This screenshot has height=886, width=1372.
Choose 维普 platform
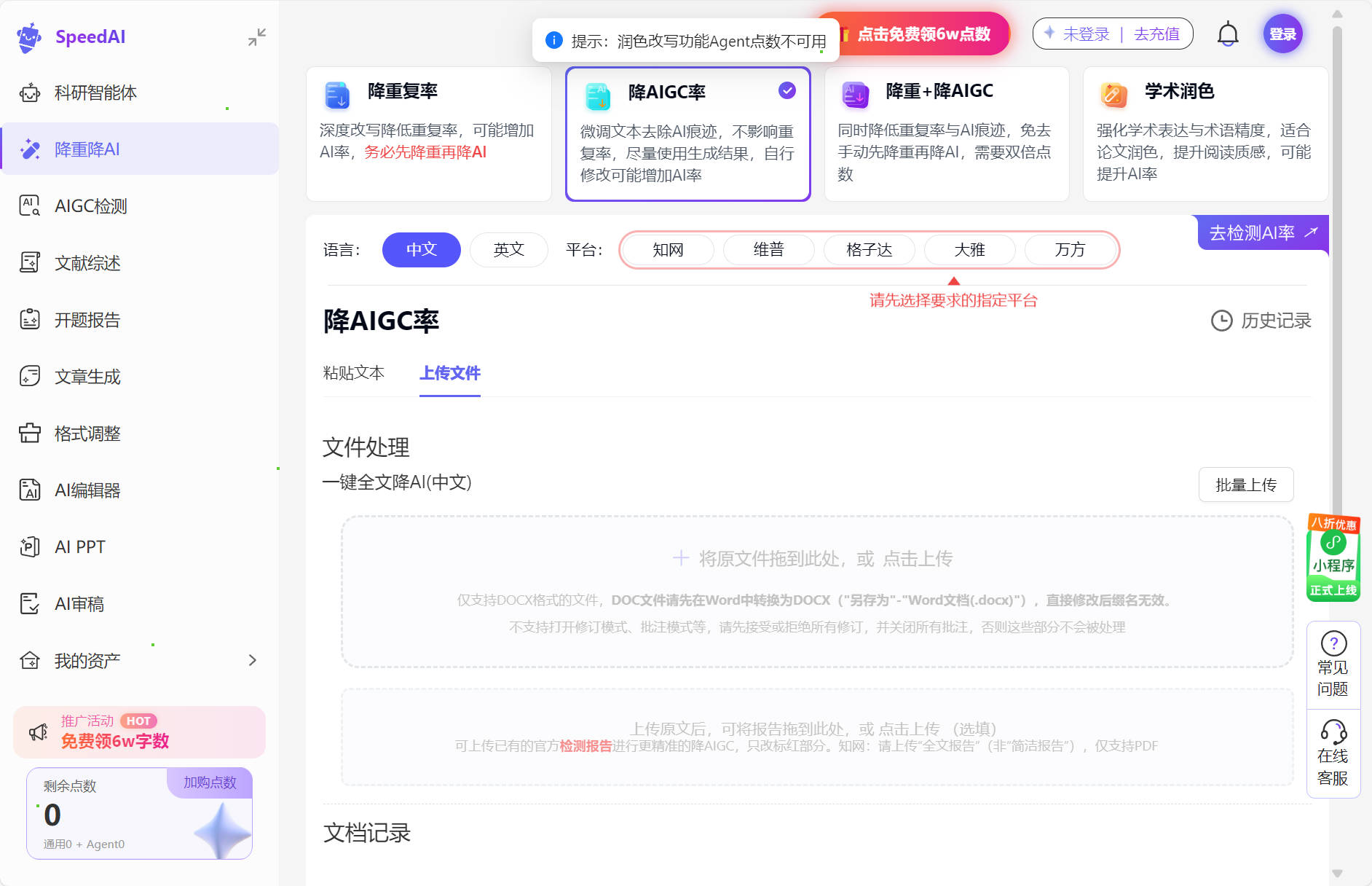click(x=769, y=250)
